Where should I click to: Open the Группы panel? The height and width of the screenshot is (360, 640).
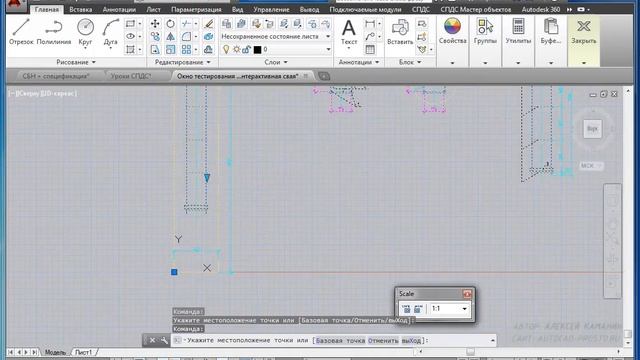485,32
